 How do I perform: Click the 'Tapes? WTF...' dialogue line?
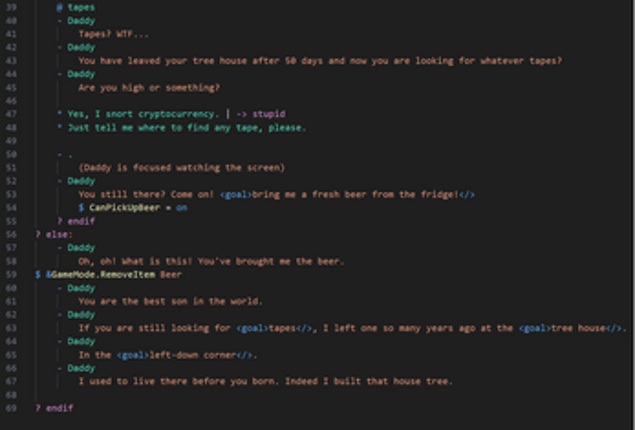113,34
